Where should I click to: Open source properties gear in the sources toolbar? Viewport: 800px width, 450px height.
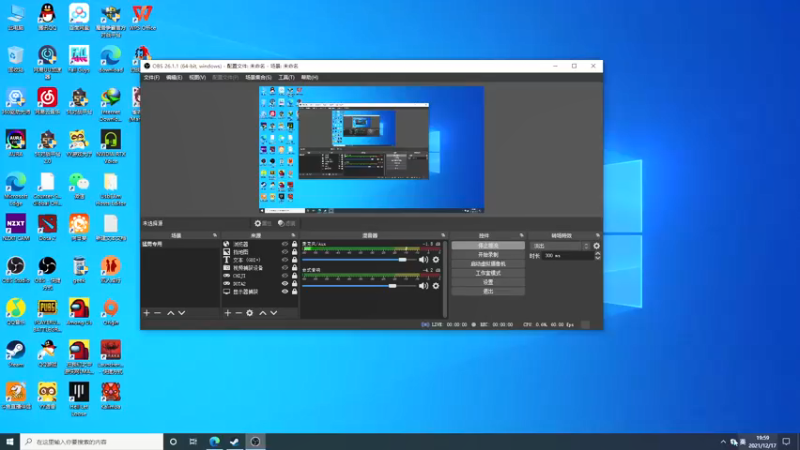pyautogui.click(x=249, y=313)
